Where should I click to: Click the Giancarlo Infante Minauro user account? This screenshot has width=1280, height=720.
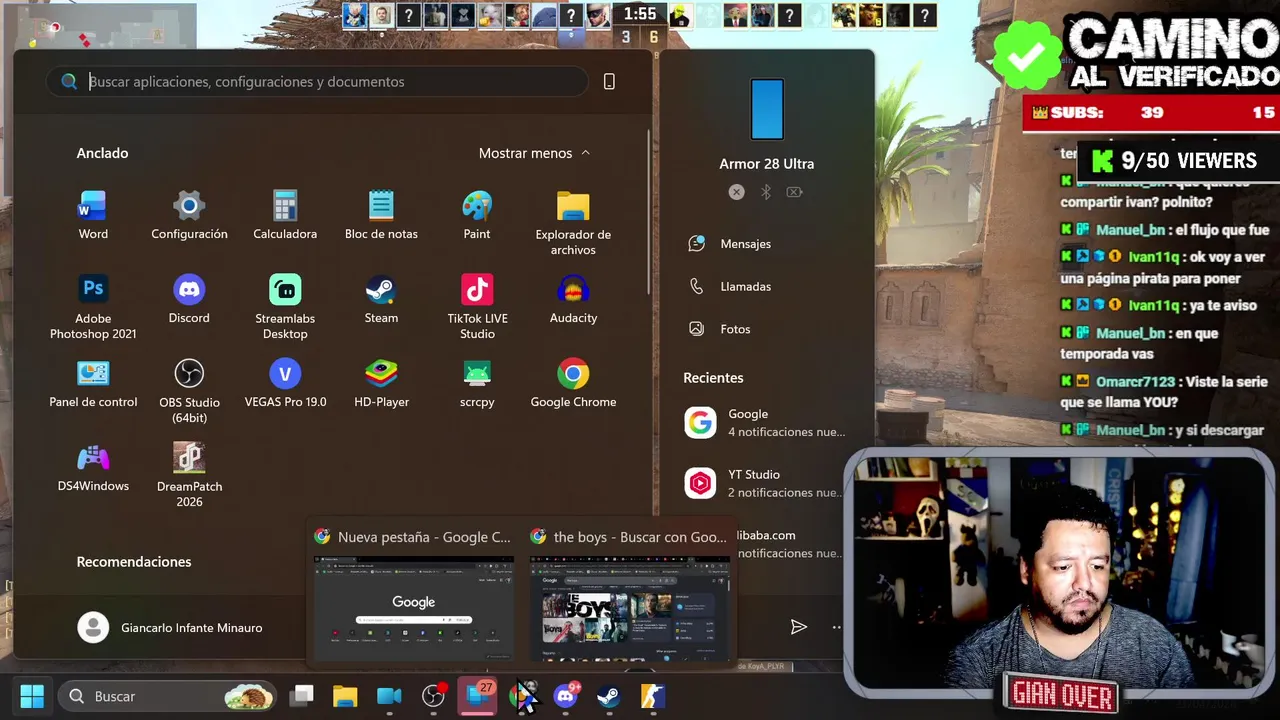(x=170, y=628)
